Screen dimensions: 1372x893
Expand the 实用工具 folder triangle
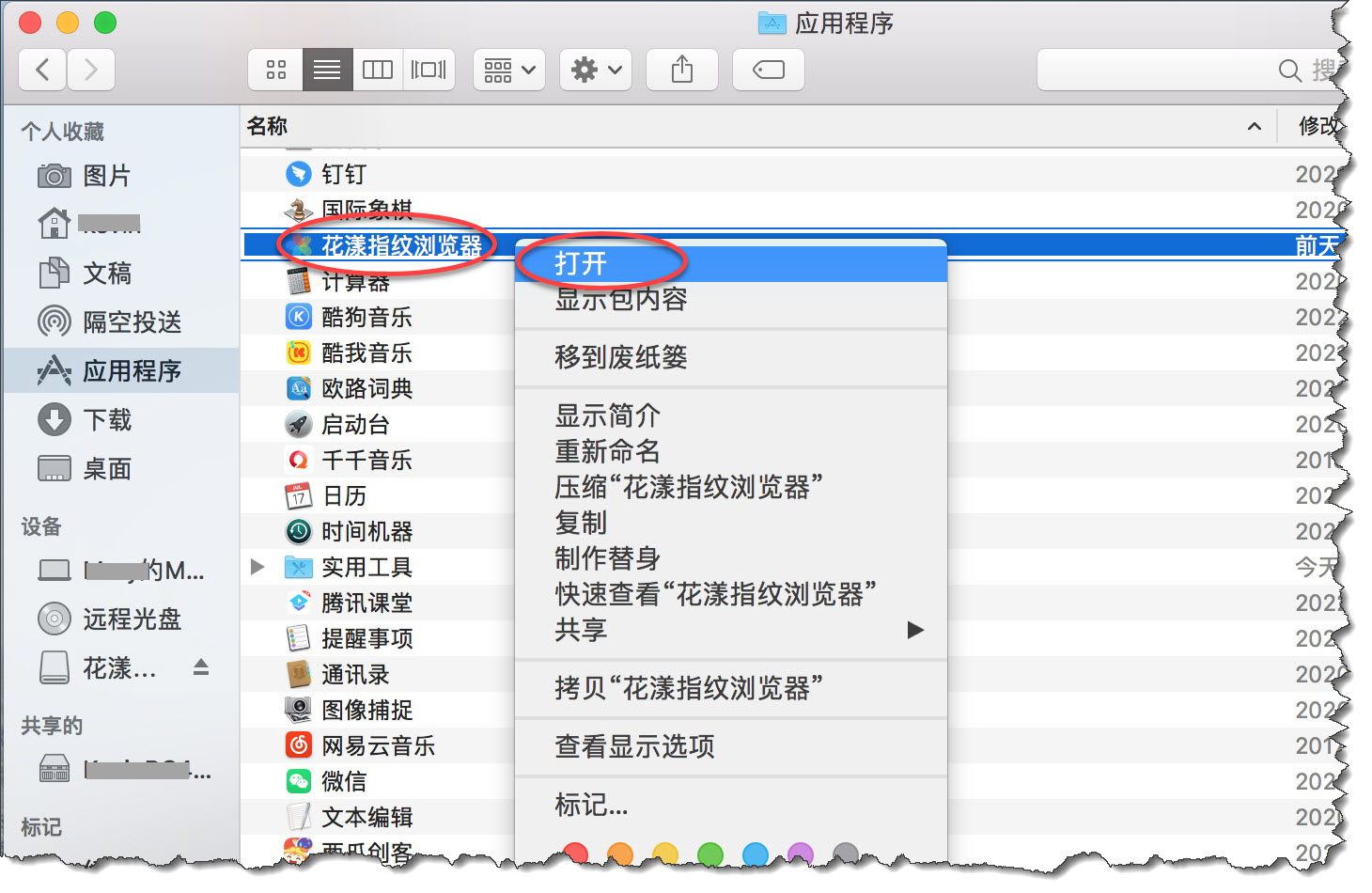coord(257,567)
